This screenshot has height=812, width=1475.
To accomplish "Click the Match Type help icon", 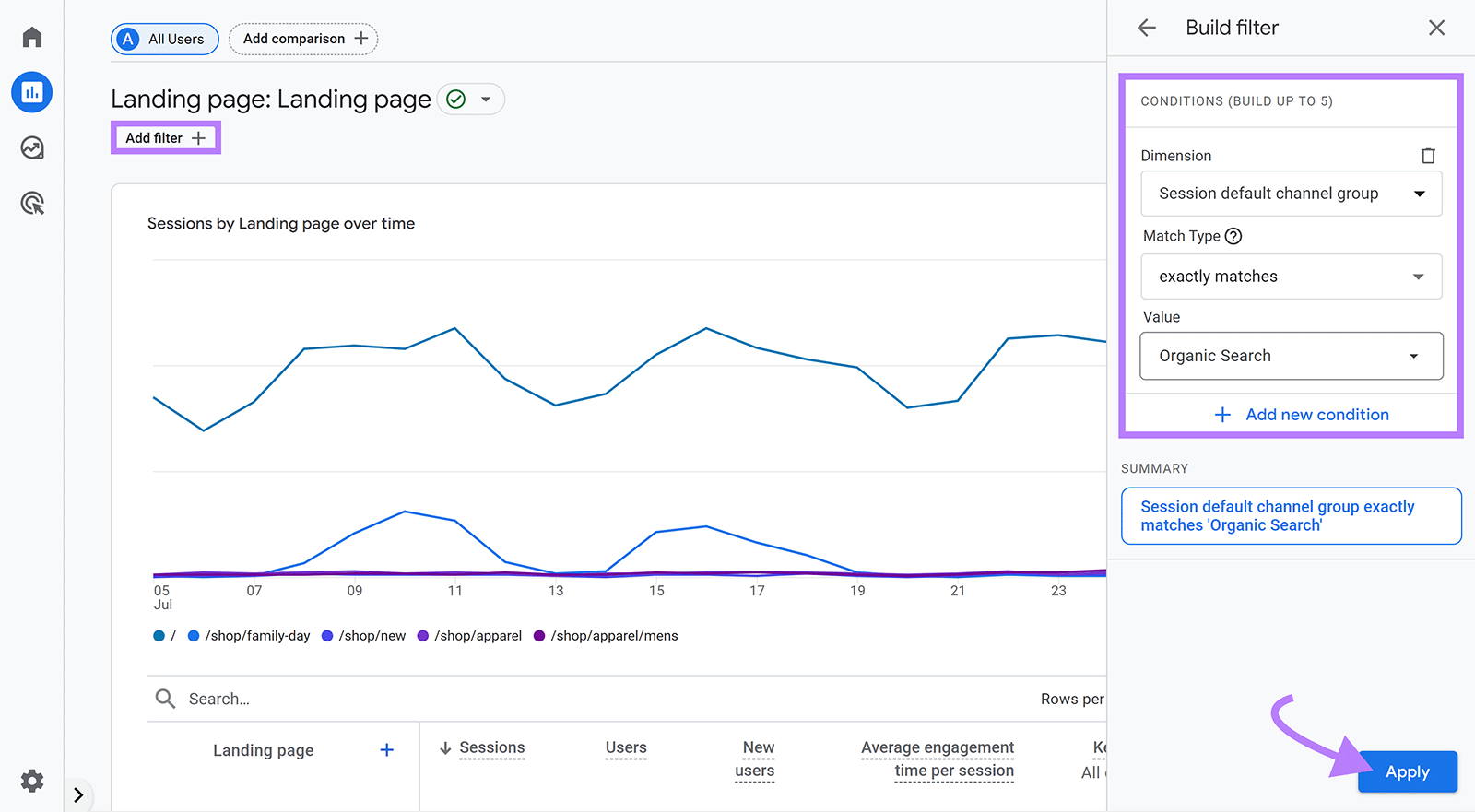I will (x=1233, y=236).
